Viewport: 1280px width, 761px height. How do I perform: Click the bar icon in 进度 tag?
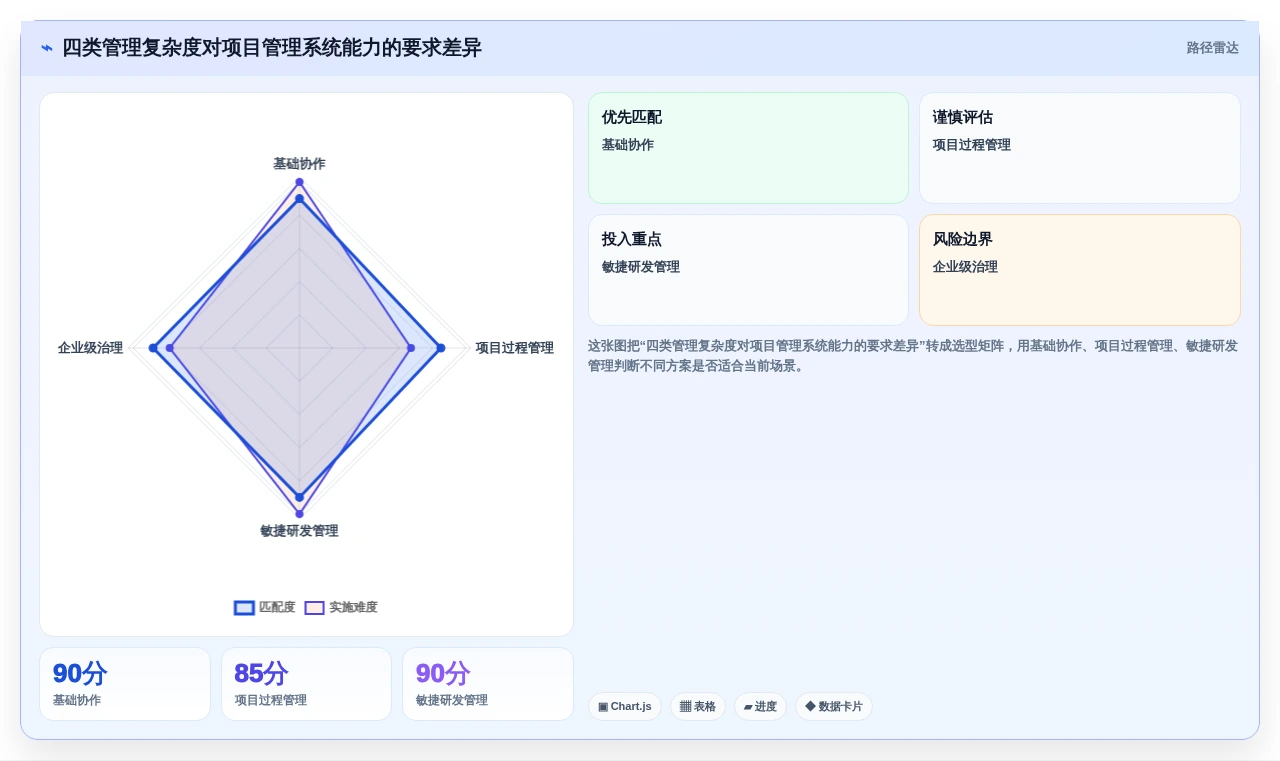(x=748, y=707)
